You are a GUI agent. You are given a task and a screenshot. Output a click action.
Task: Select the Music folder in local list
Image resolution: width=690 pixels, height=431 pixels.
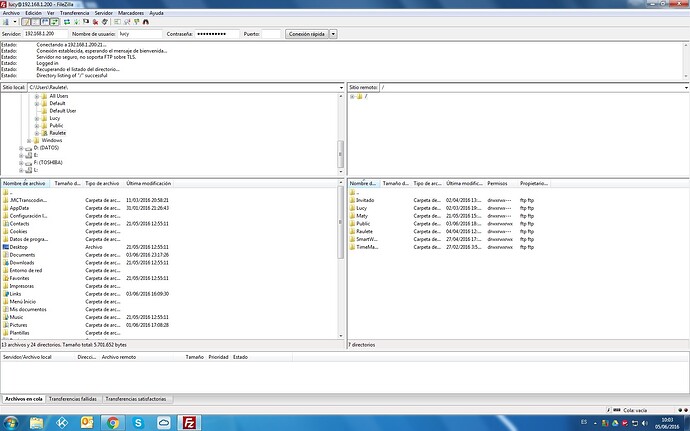click(16, 317)
